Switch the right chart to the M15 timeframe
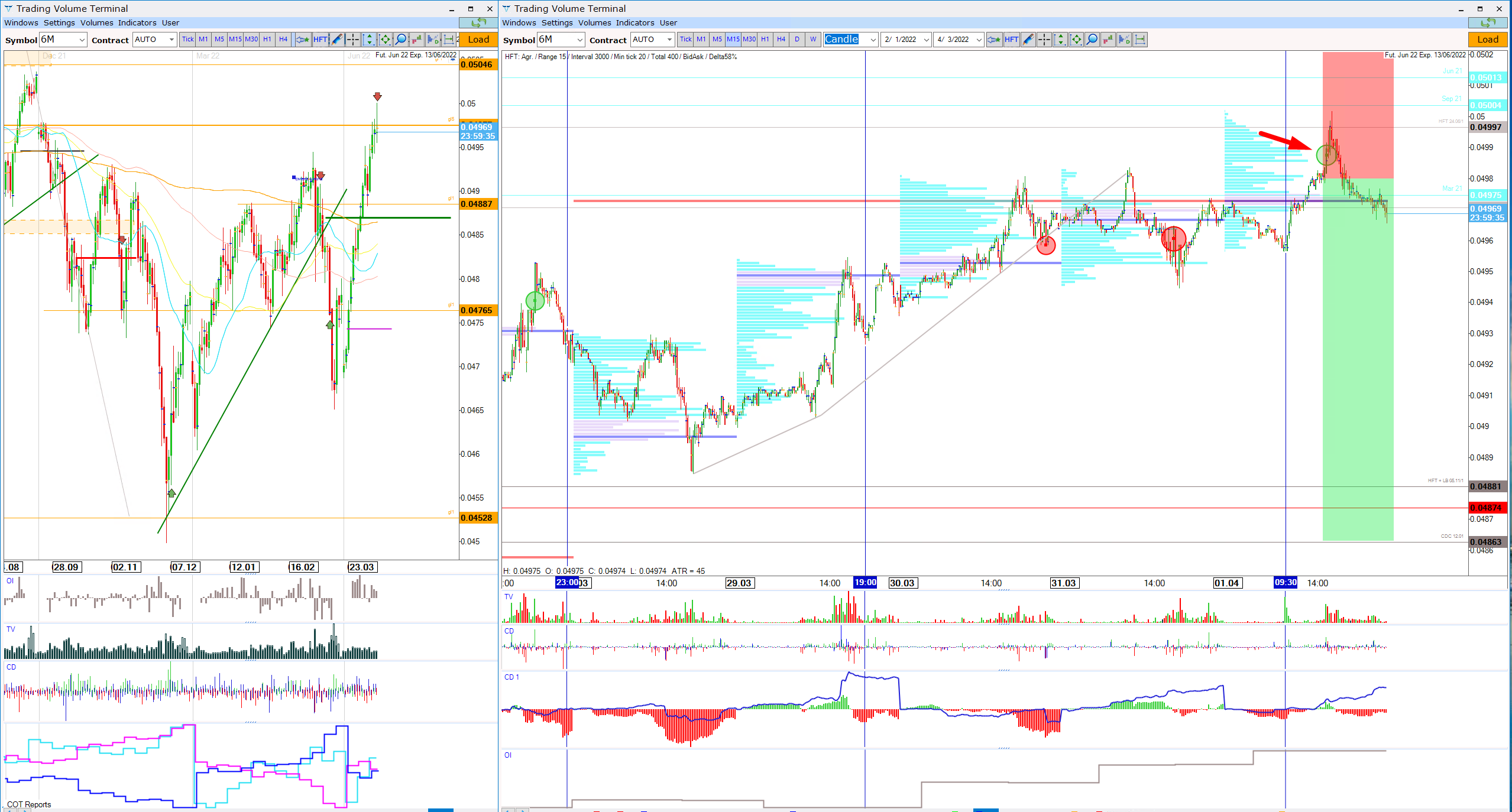The width and height of the screenshot is (1512, 812). [x=733, y=40]
